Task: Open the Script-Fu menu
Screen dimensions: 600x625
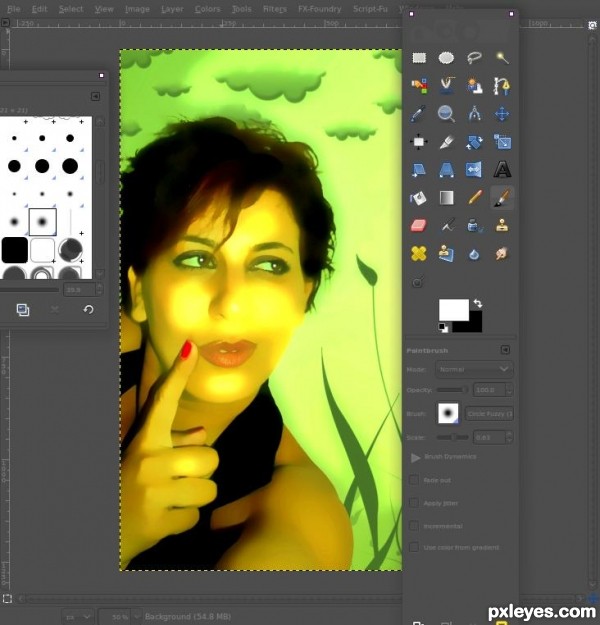Action: pyautogui.click(x=370, y=9)
